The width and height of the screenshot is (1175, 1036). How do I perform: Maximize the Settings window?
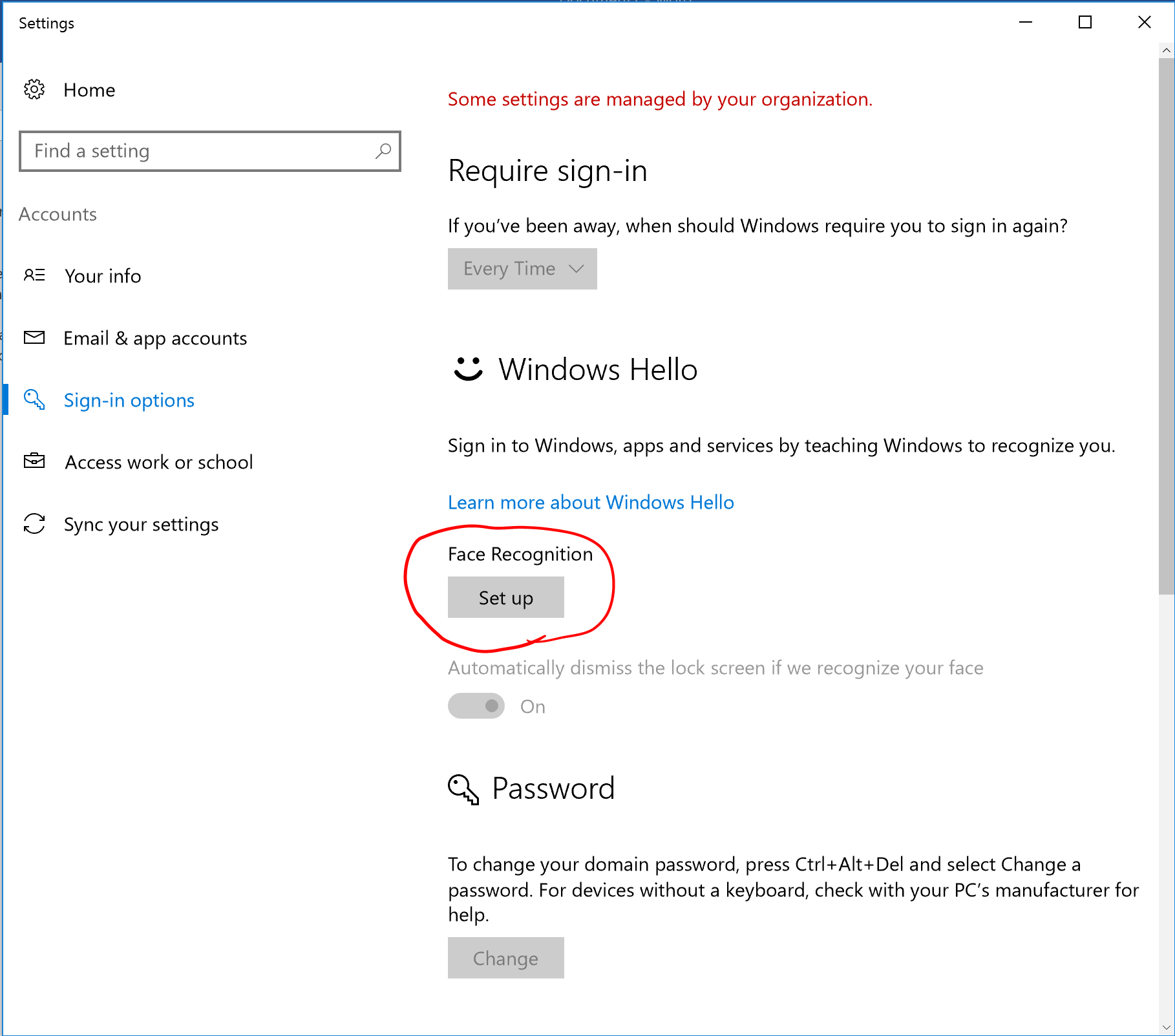tap(1085, 23)
